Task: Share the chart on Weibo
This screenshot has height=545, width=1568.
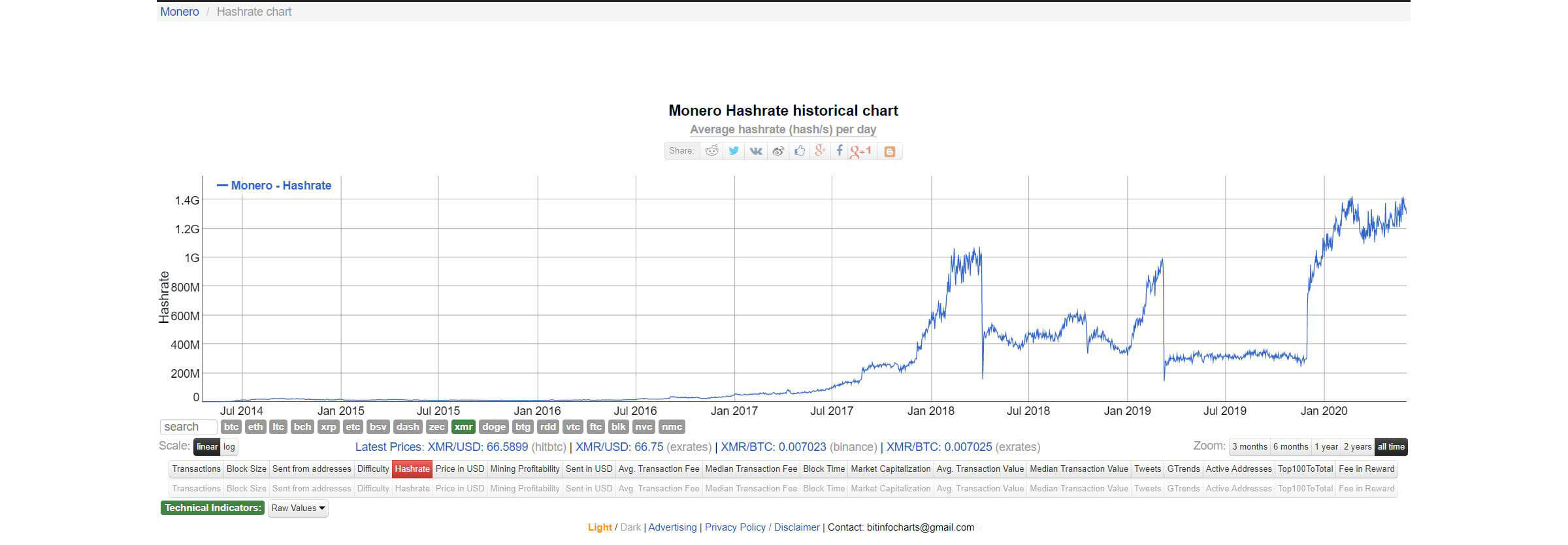Action: point(778,151)
